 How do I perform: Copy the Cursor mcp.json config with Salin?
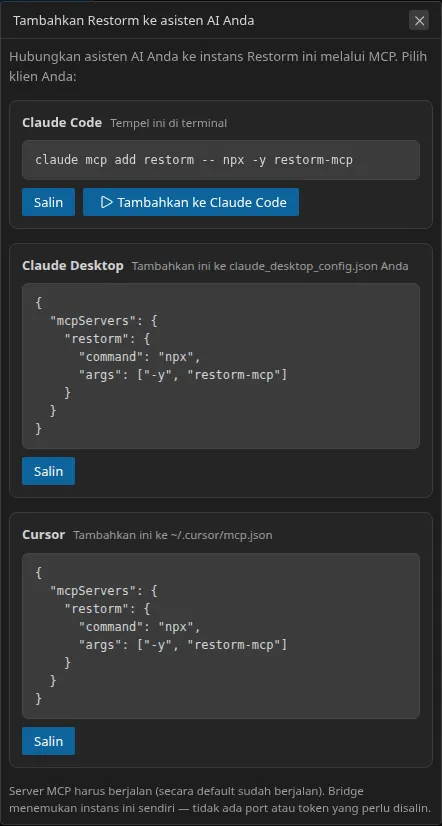(x=48, y=741)
